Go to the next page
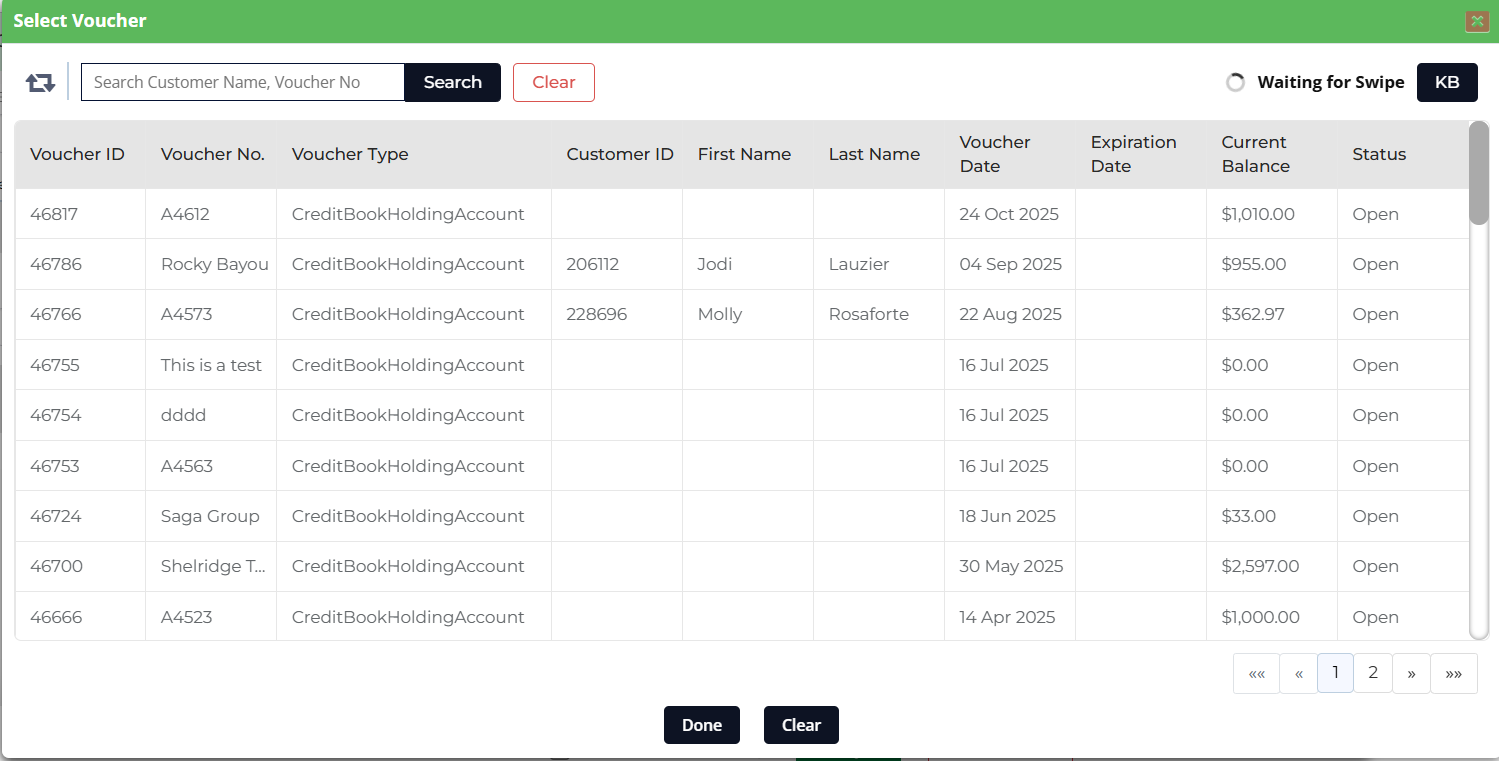This screenshot has height=761, width=1499. point(1411,674)
